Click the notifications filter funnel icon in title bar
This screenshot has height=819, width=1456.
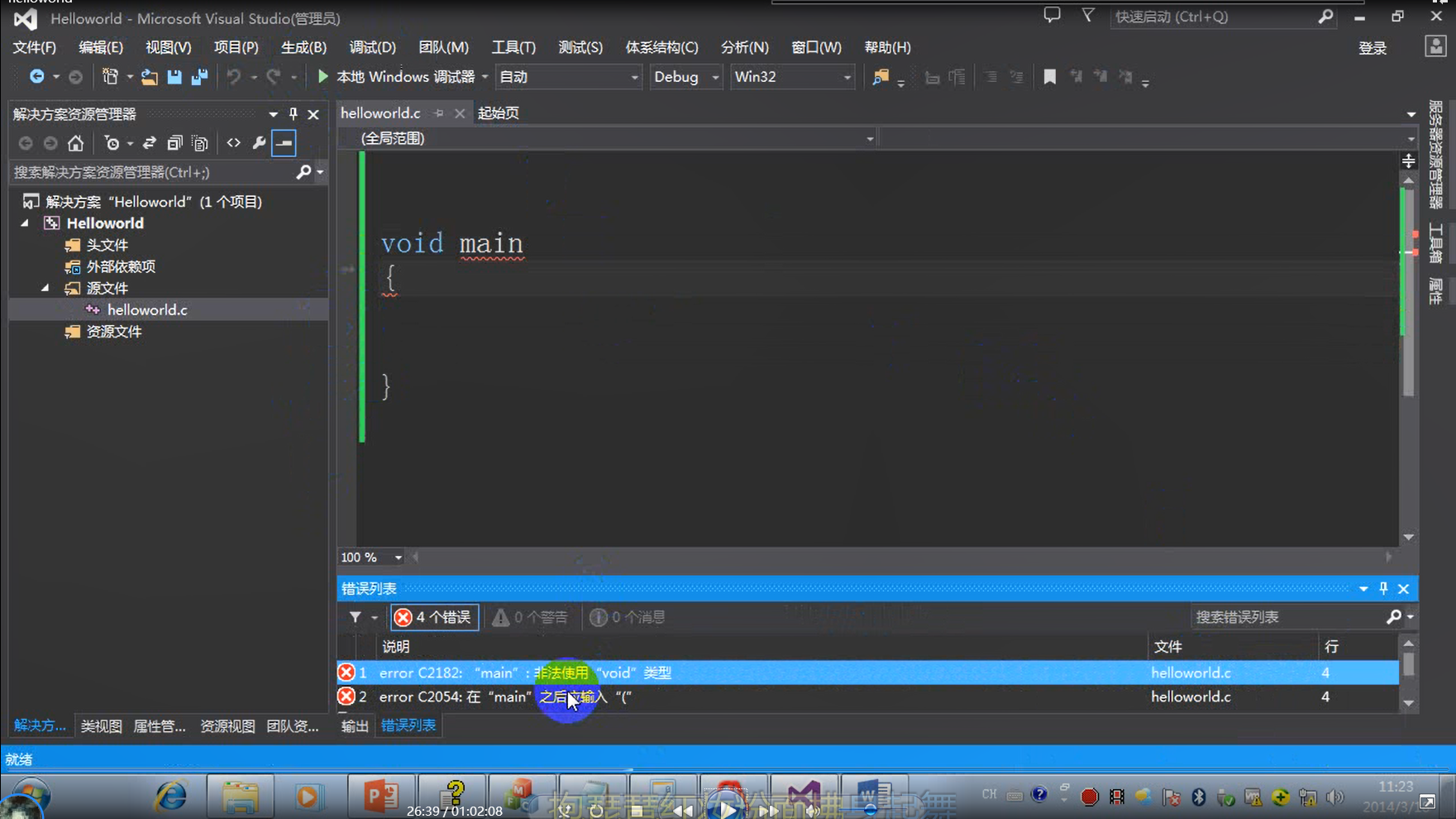[x=1088, y=15]
